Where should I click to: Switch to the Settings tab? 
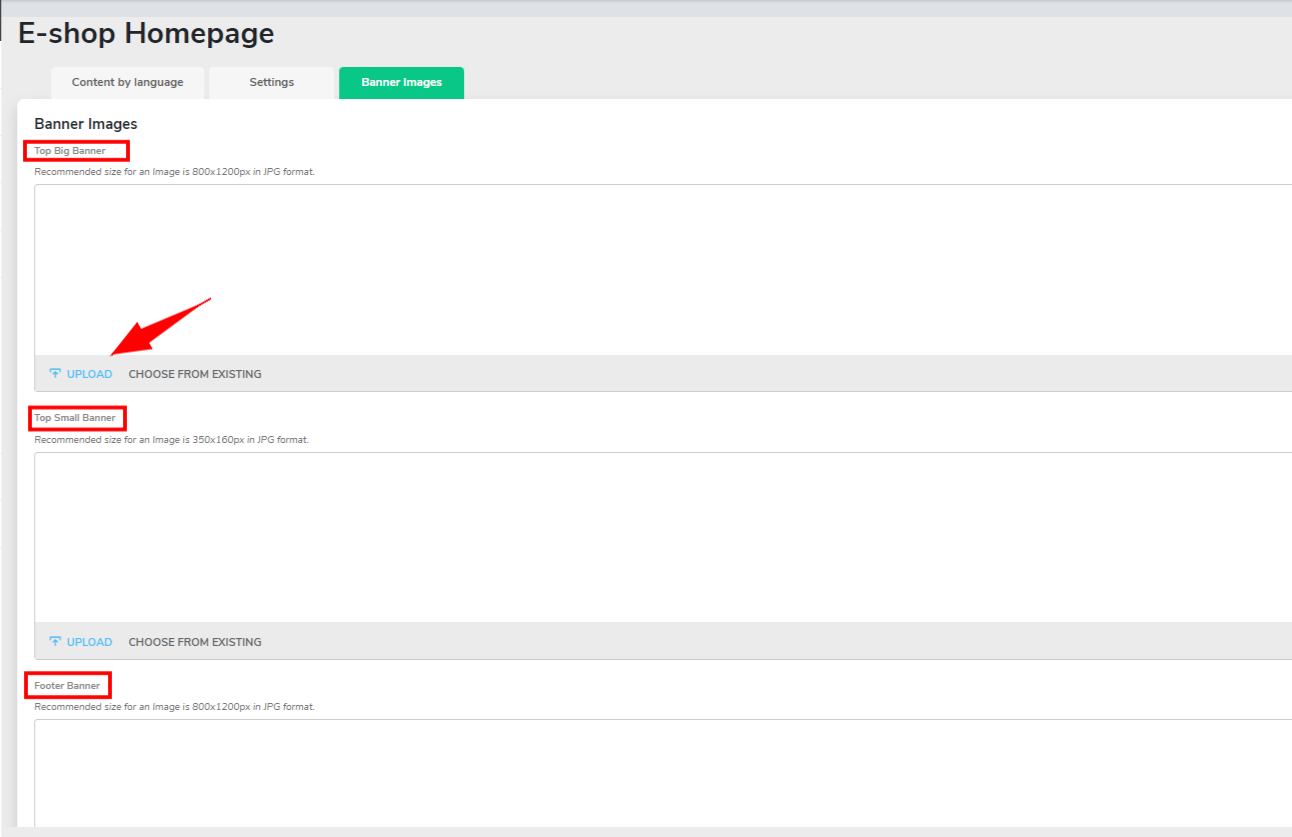[272, 83]
